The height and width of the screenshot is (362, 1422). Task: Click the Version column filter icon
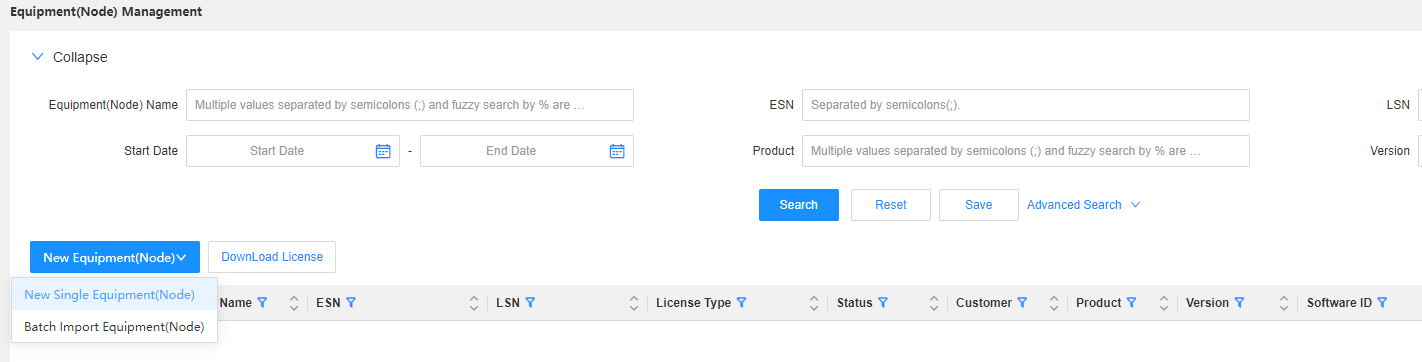pyautogui.click(x=1239, y=302)
